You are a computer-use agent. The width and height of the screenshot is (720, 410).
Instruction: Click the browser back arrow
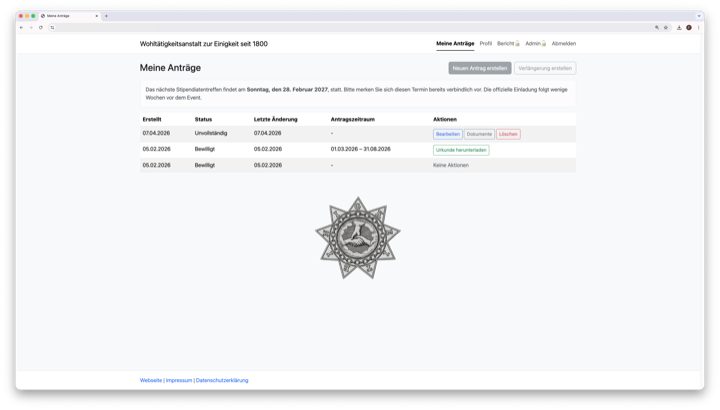[22, 27]
